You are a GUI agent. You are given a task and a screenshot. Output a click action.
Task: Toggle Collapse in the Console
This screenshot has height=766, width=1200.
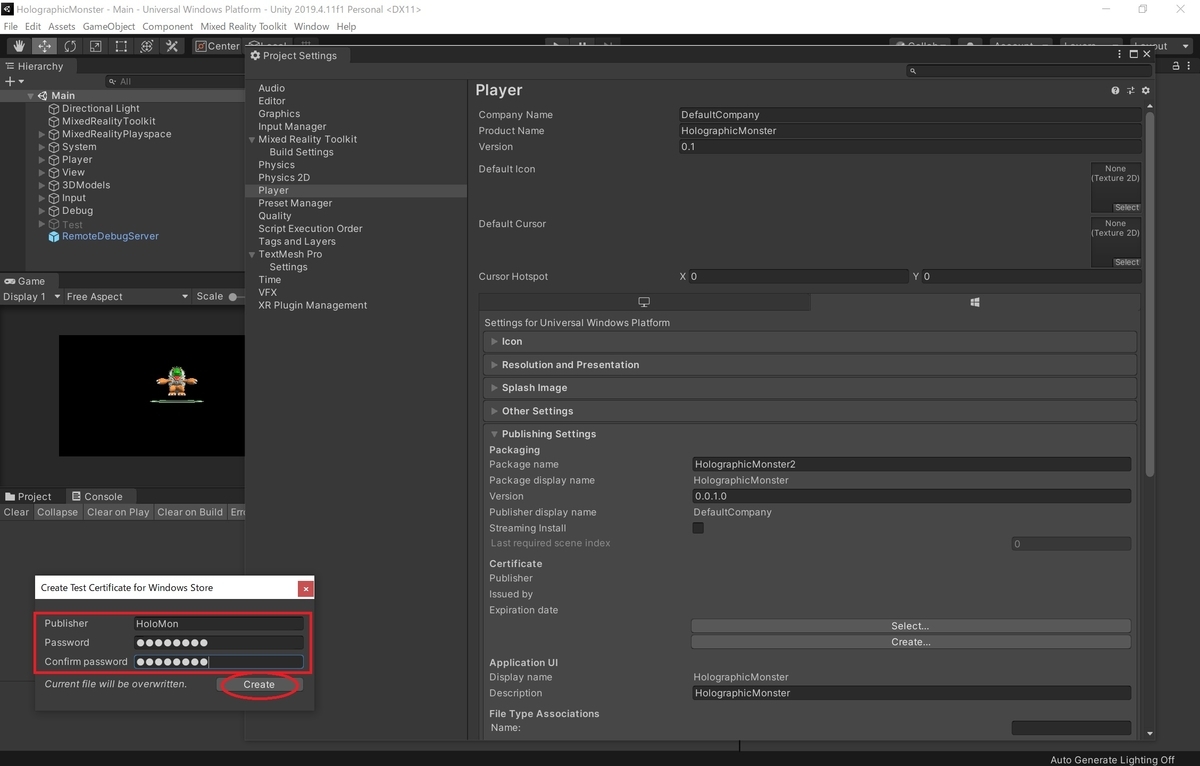[x=58, y=513]
